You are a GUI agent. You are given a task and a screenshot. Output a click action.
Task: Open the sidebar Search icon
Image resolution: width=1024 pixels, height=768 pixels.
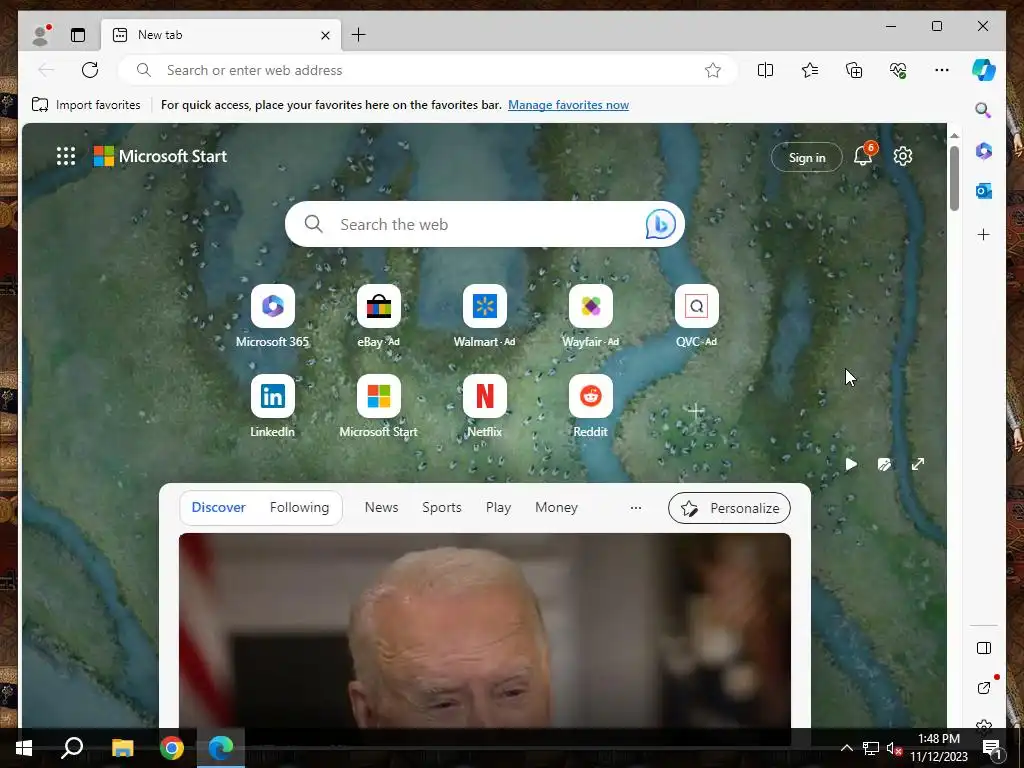point(983,110)
